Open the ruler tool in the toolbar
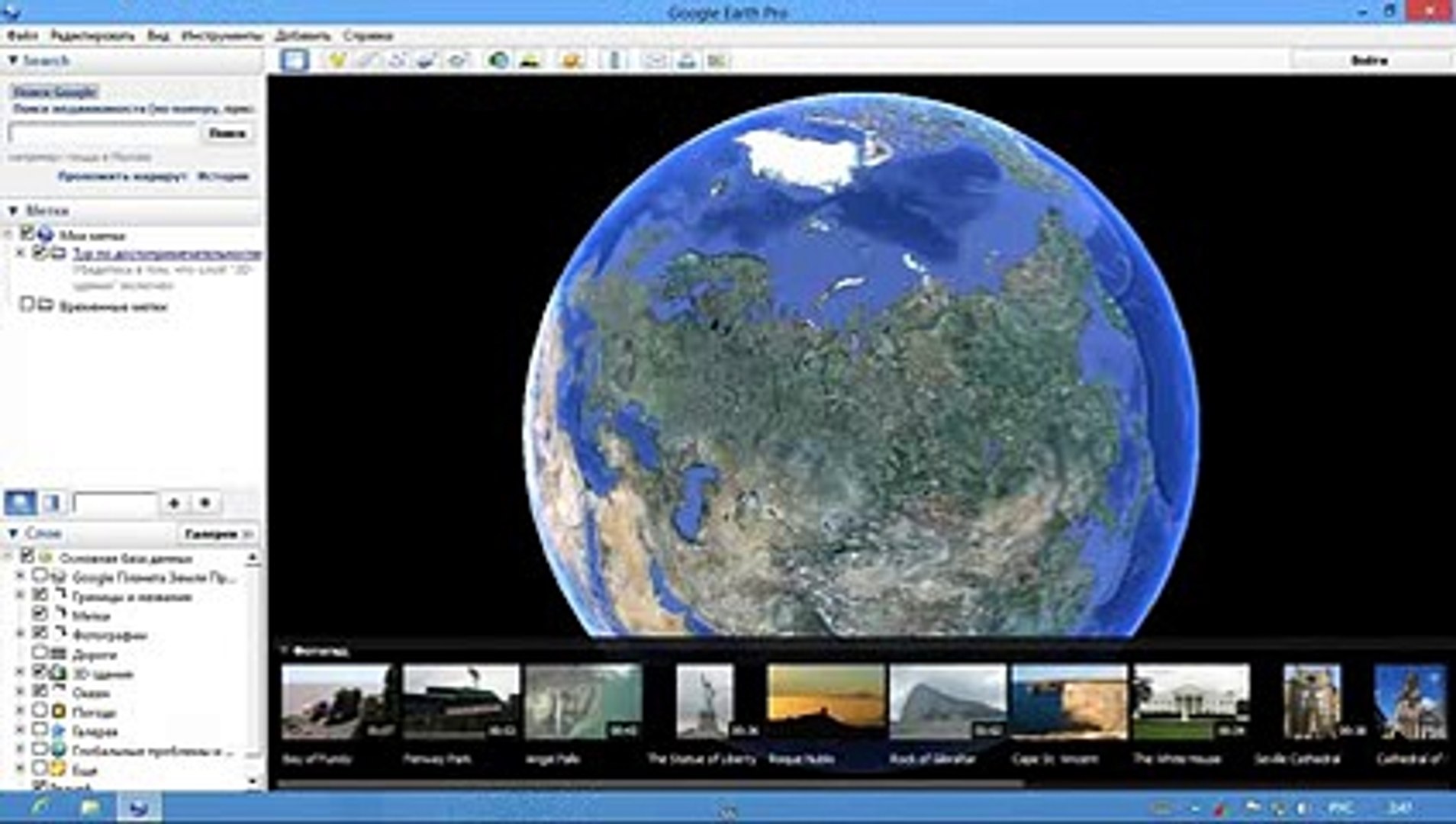 pos(614,60)
